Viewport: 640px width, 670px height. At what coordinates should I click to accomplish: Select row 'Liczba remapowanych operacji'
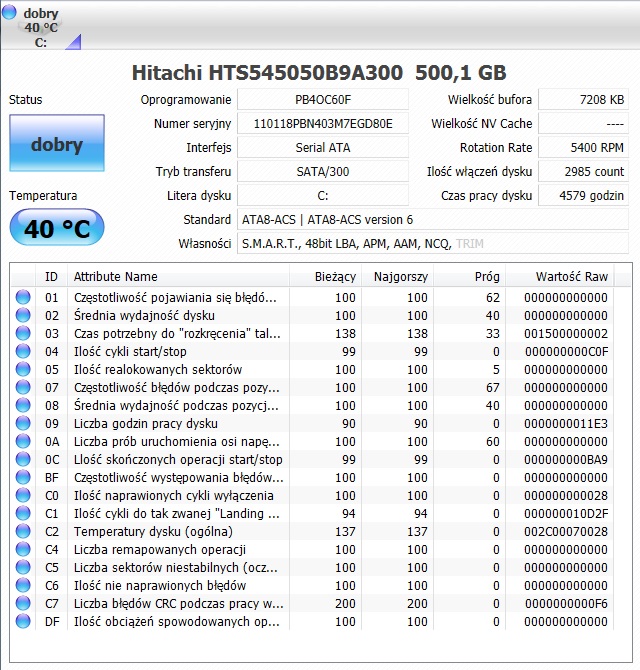(312, 549)
